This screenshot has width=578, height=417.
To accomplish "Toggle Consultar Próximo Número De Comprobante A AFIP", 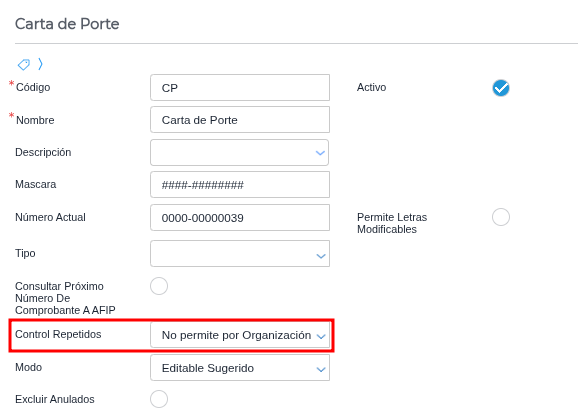I will [x=159, y=286].
